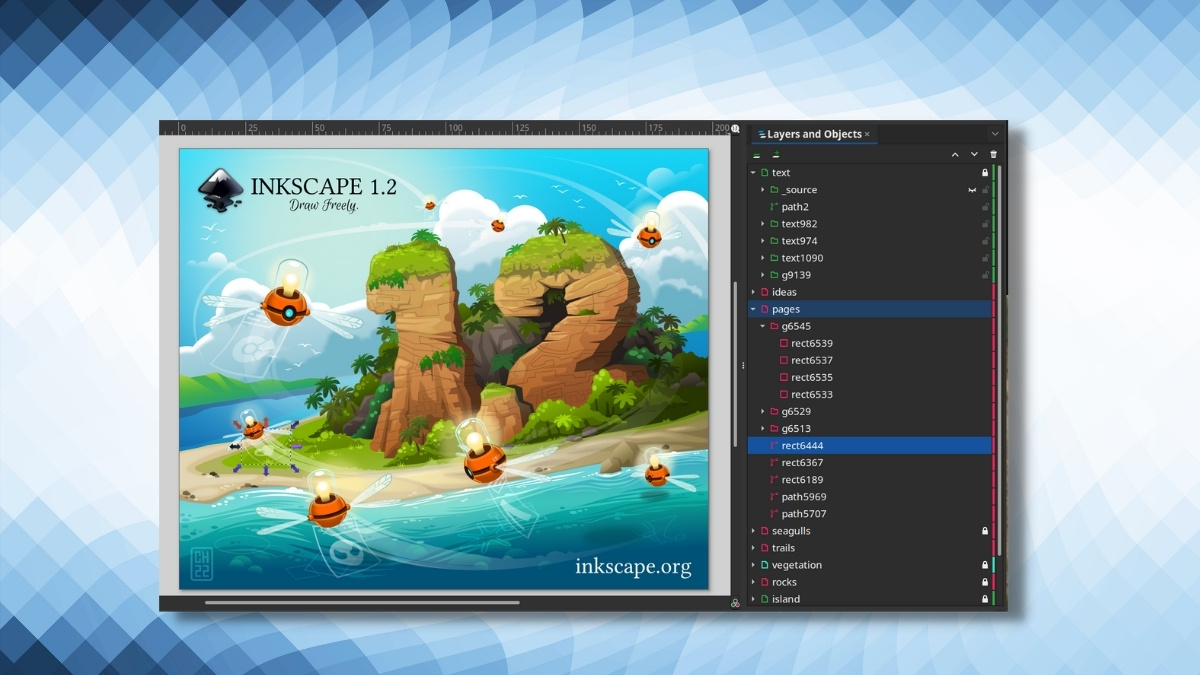Add a new layer using the plus icon
The width and height of the screenshot is (1200, 675).
[x=775, y=155]
